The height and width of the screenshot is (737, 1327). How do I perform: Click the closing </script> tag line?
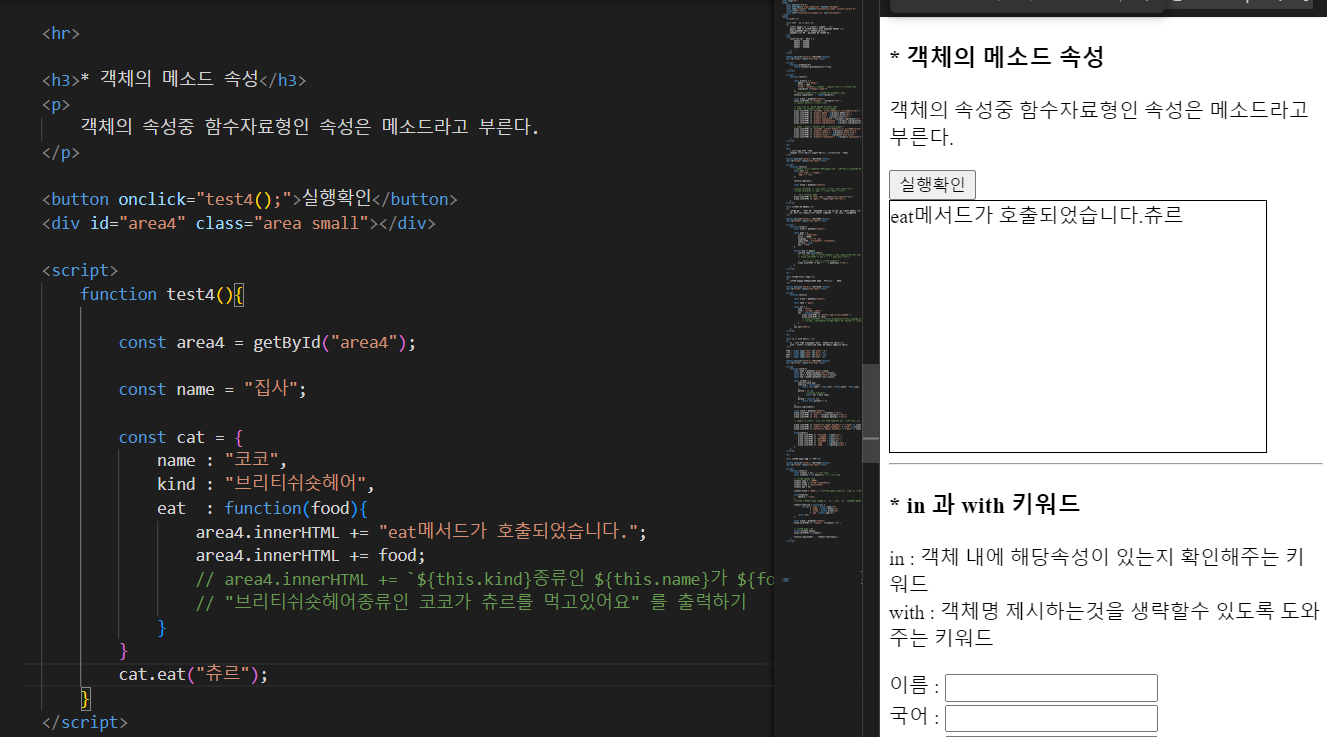(x=85, y=722)
